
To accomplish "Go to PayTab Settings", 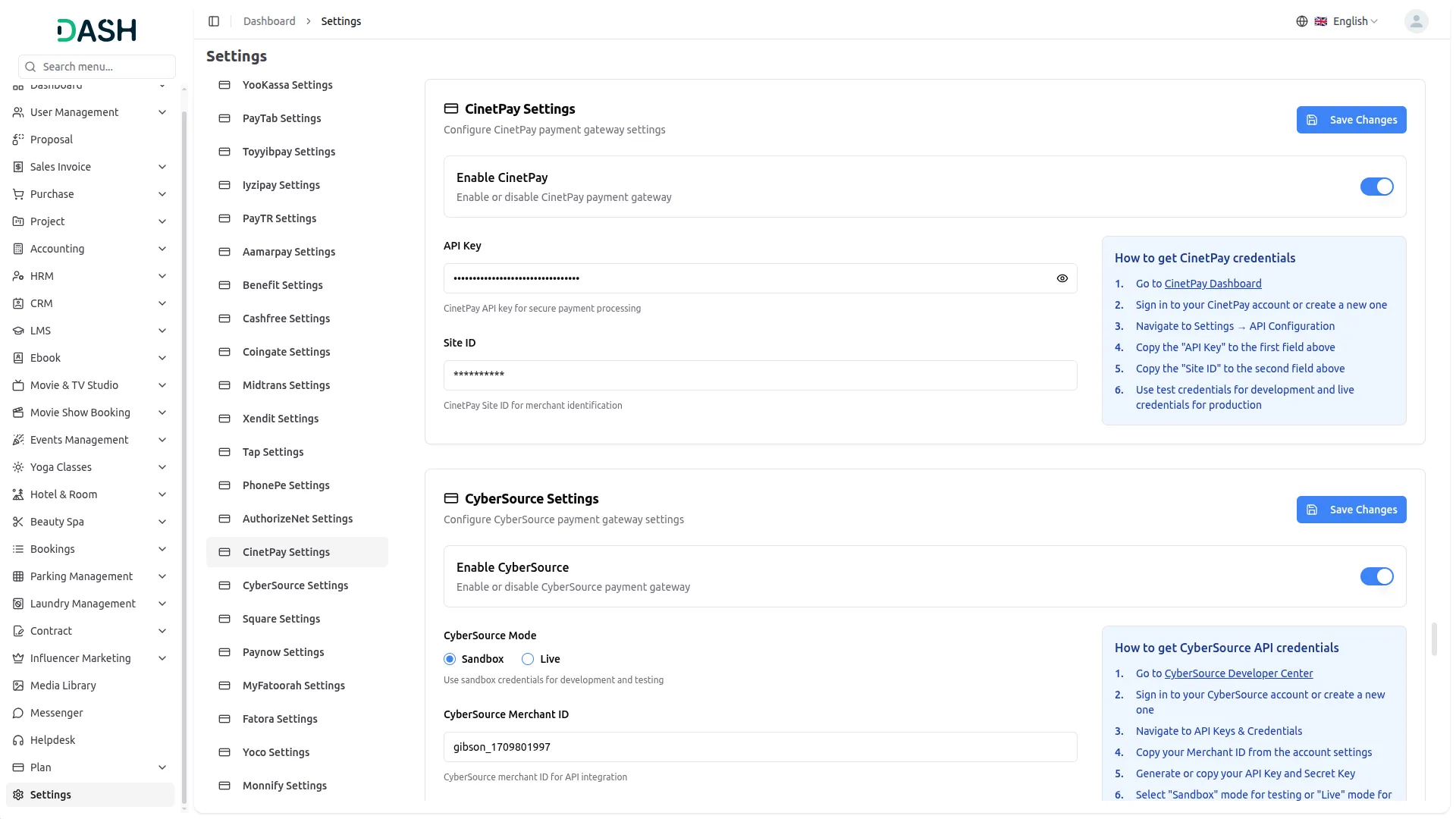I will (x=297, y=118).
